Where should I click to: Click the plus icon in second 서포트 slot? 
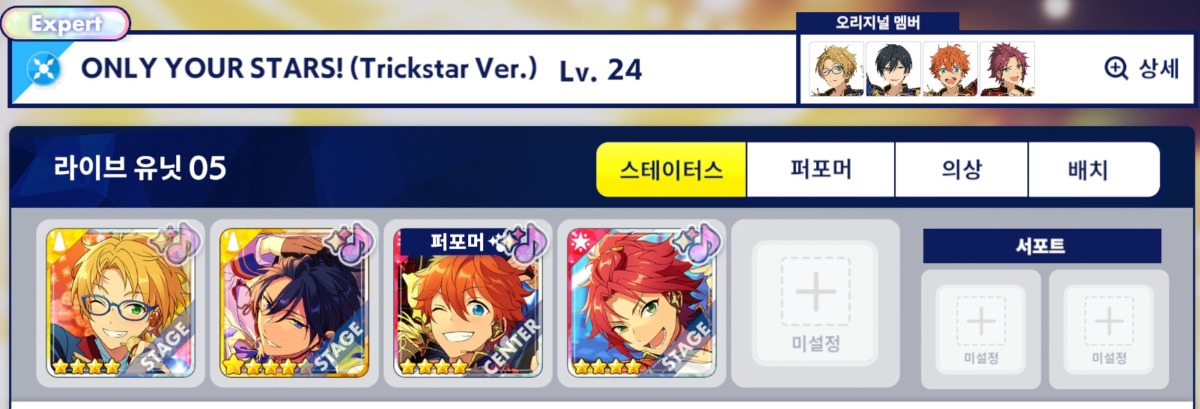(1107, 321)
